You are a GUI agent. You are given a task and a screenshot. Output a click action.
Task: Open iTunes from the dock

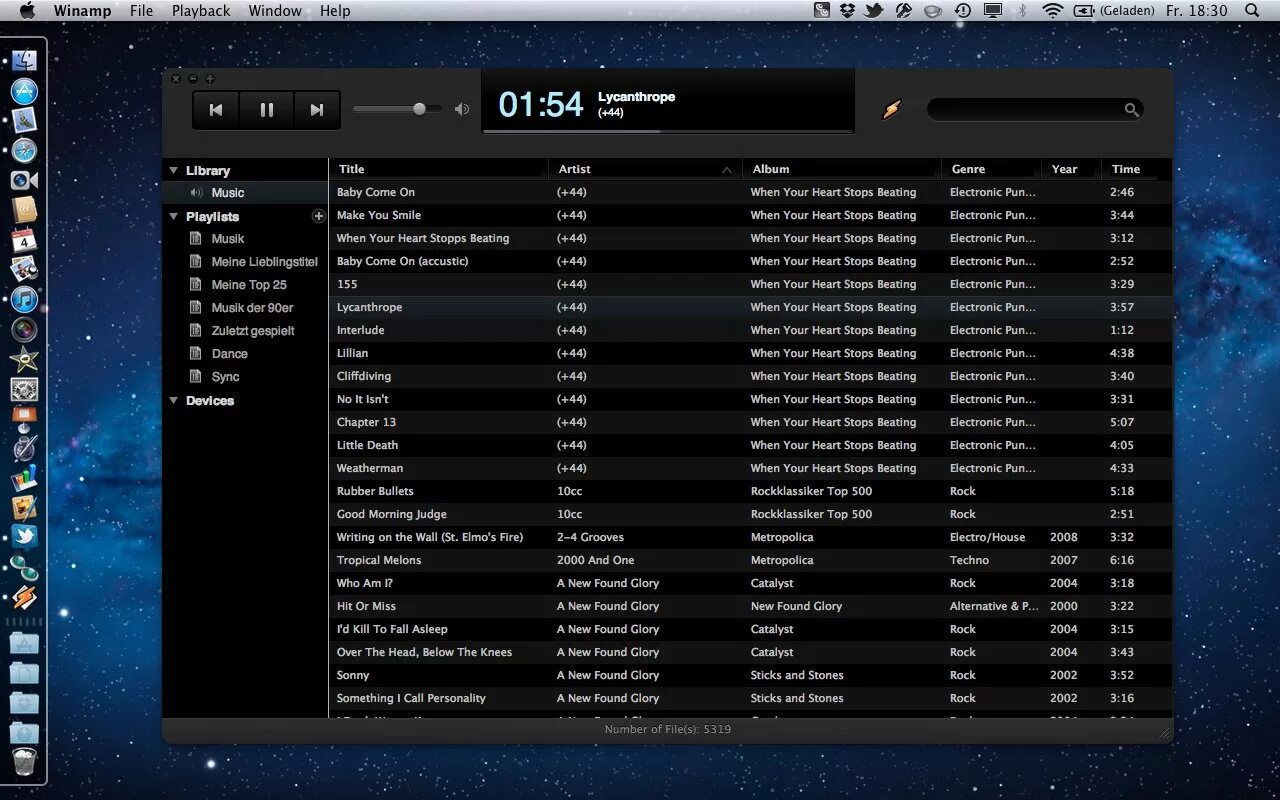coord(24,299)
